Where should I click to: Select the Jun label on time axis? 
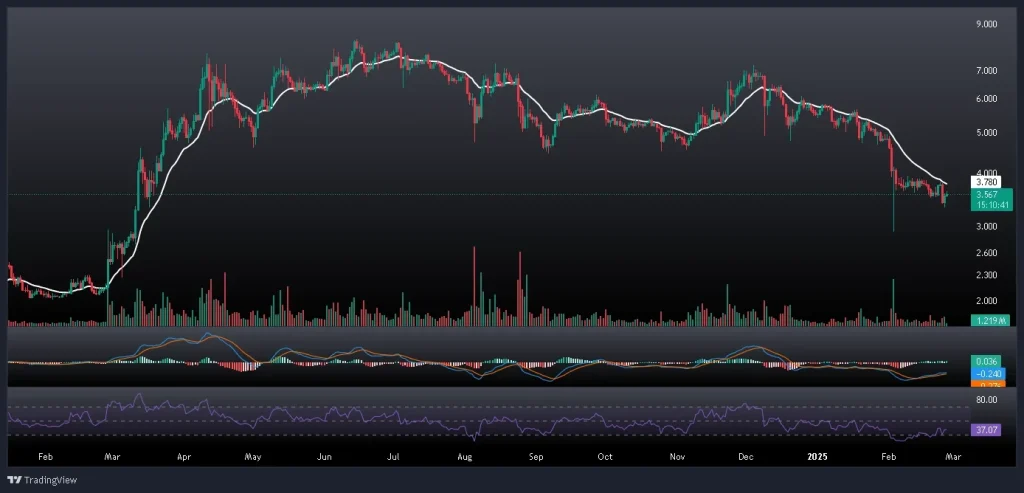pos(323,455)
